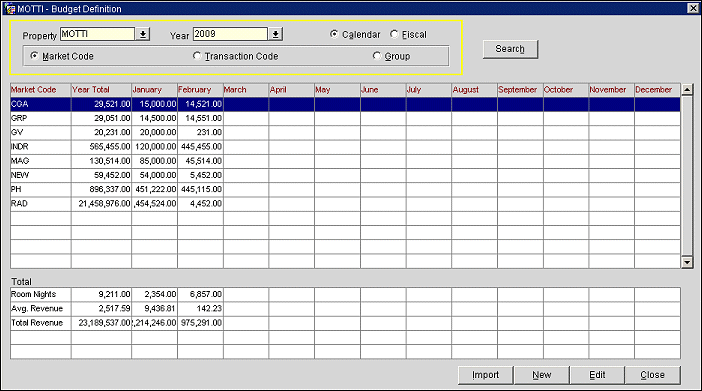The image size is (702, 391).
Task: Click the Import button
Action: [x=485, y=375]
